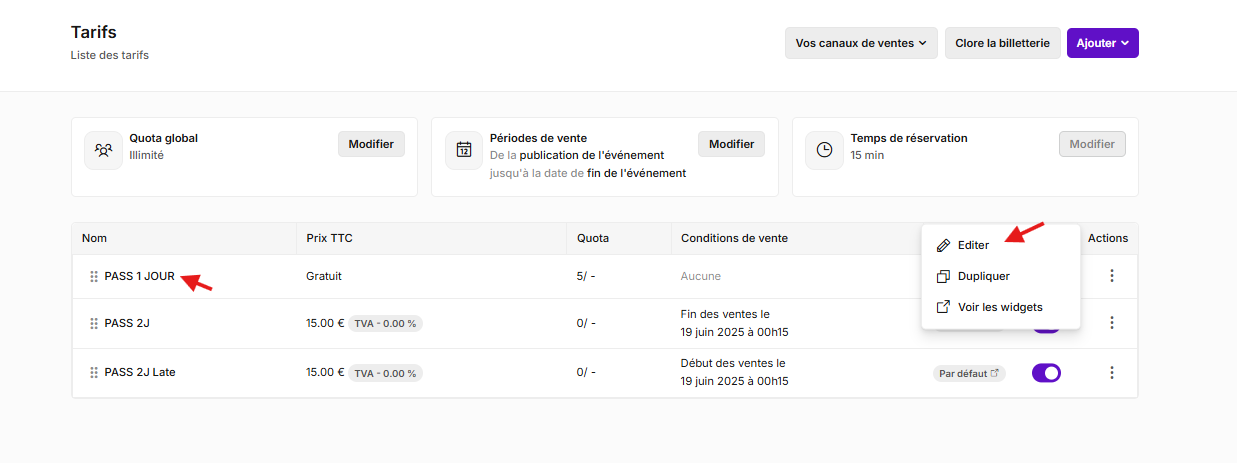The width and height of the screenshot is (1237, 463).
Task: Click the Quota global people icon
Action: coord(104,150)
